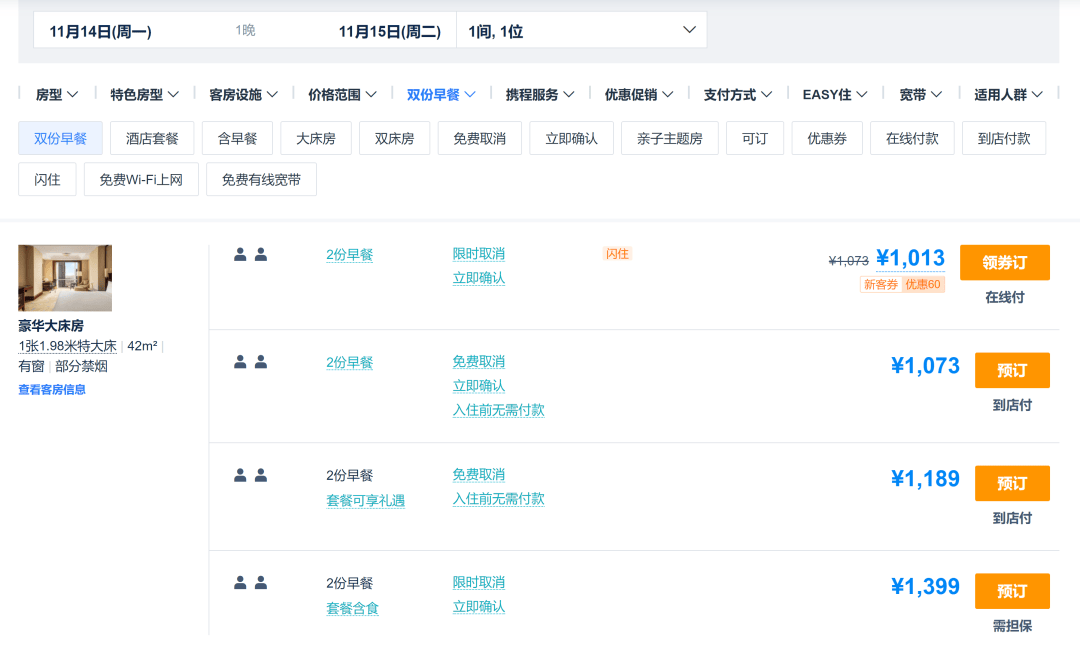The height and width of the screenshot is (655, 1080).
Task: Expand the 房型 dropdown filter
Action: 56,94
